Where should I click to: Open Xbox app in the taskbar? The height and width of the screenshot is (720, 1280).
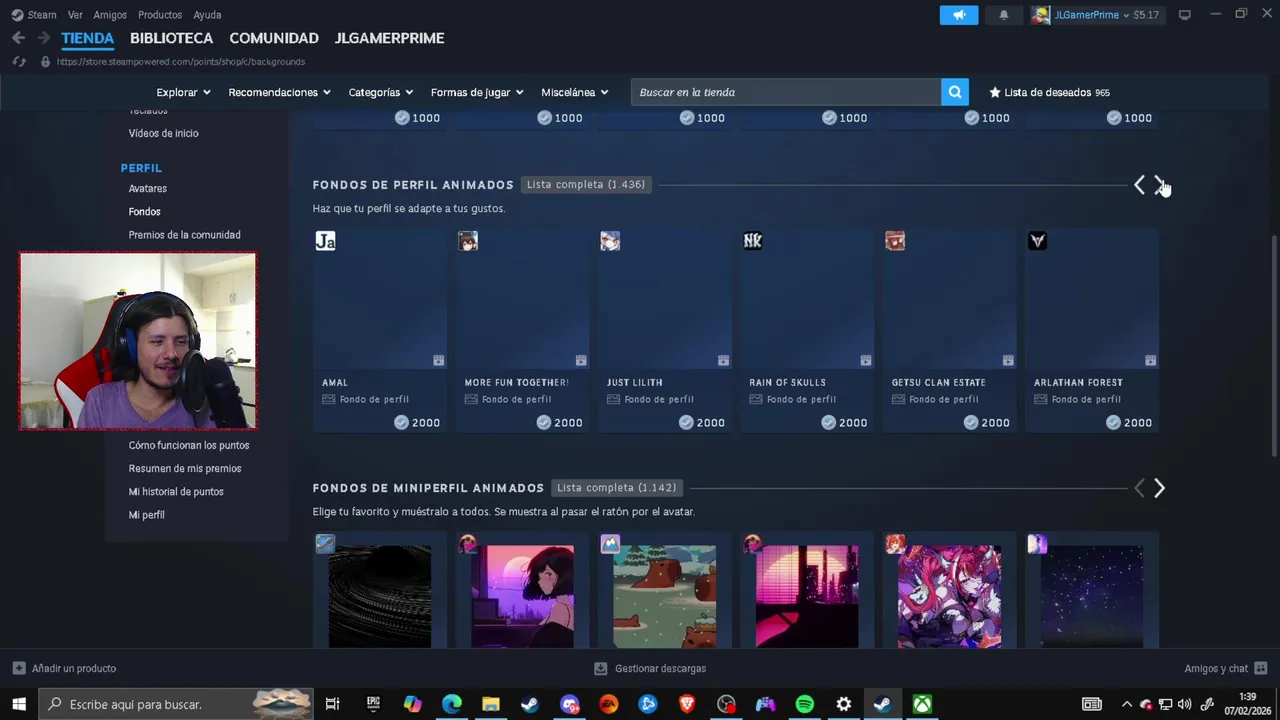click(922, 704)
